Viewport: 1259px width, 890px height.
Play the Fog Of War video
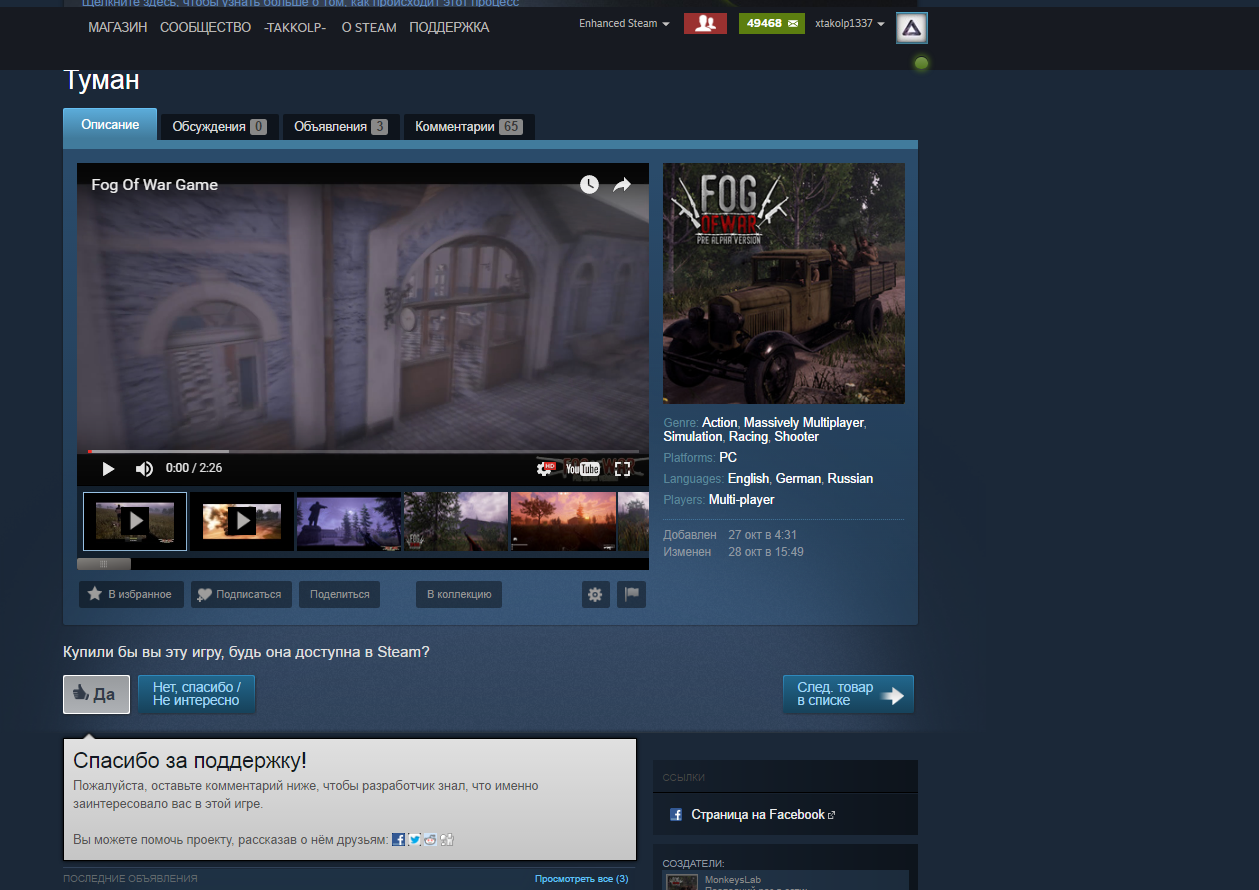(x=108, y=468)
